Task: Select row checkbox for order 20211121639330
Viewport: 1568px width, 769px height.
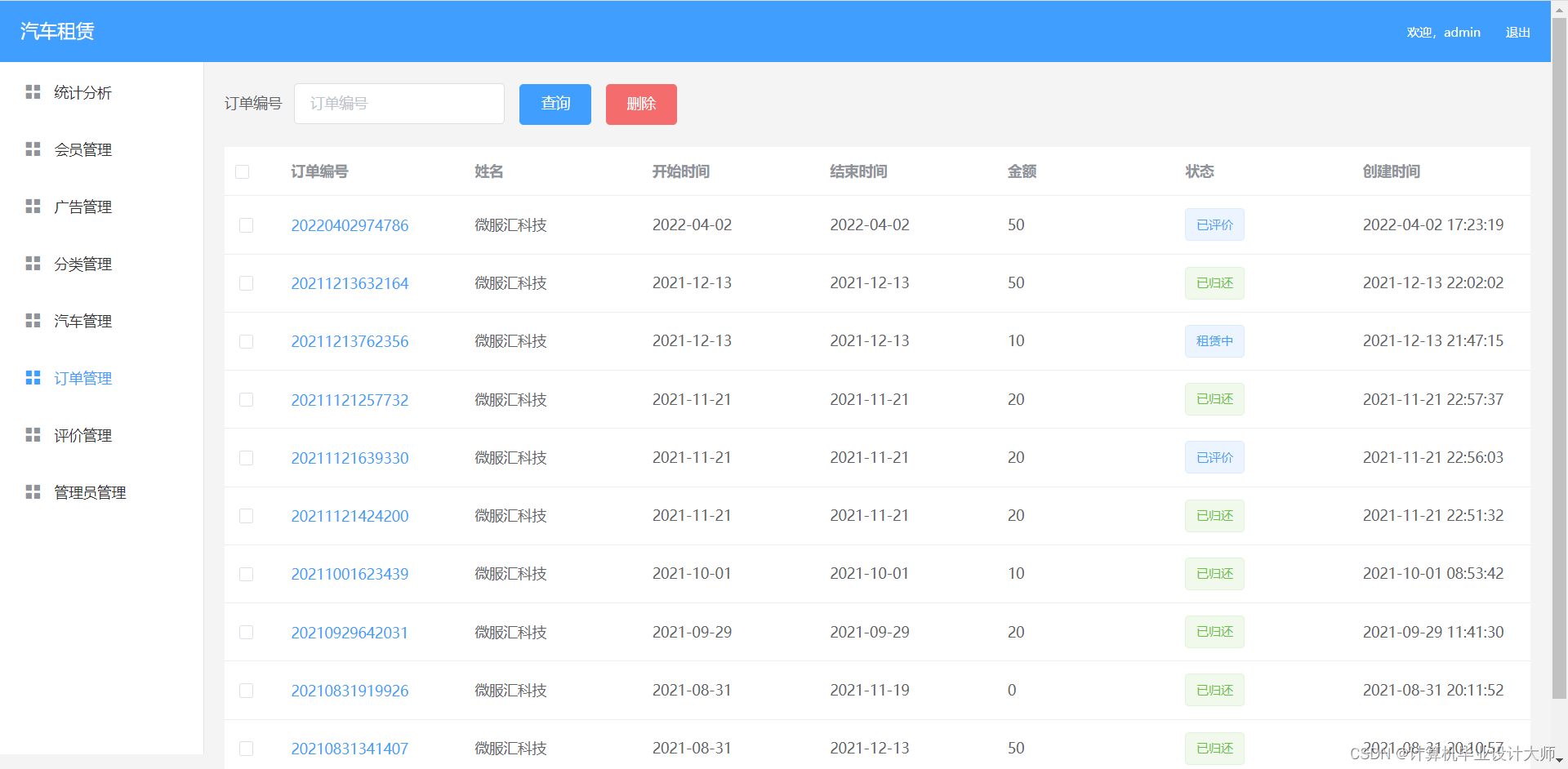Action: (246, 458)
